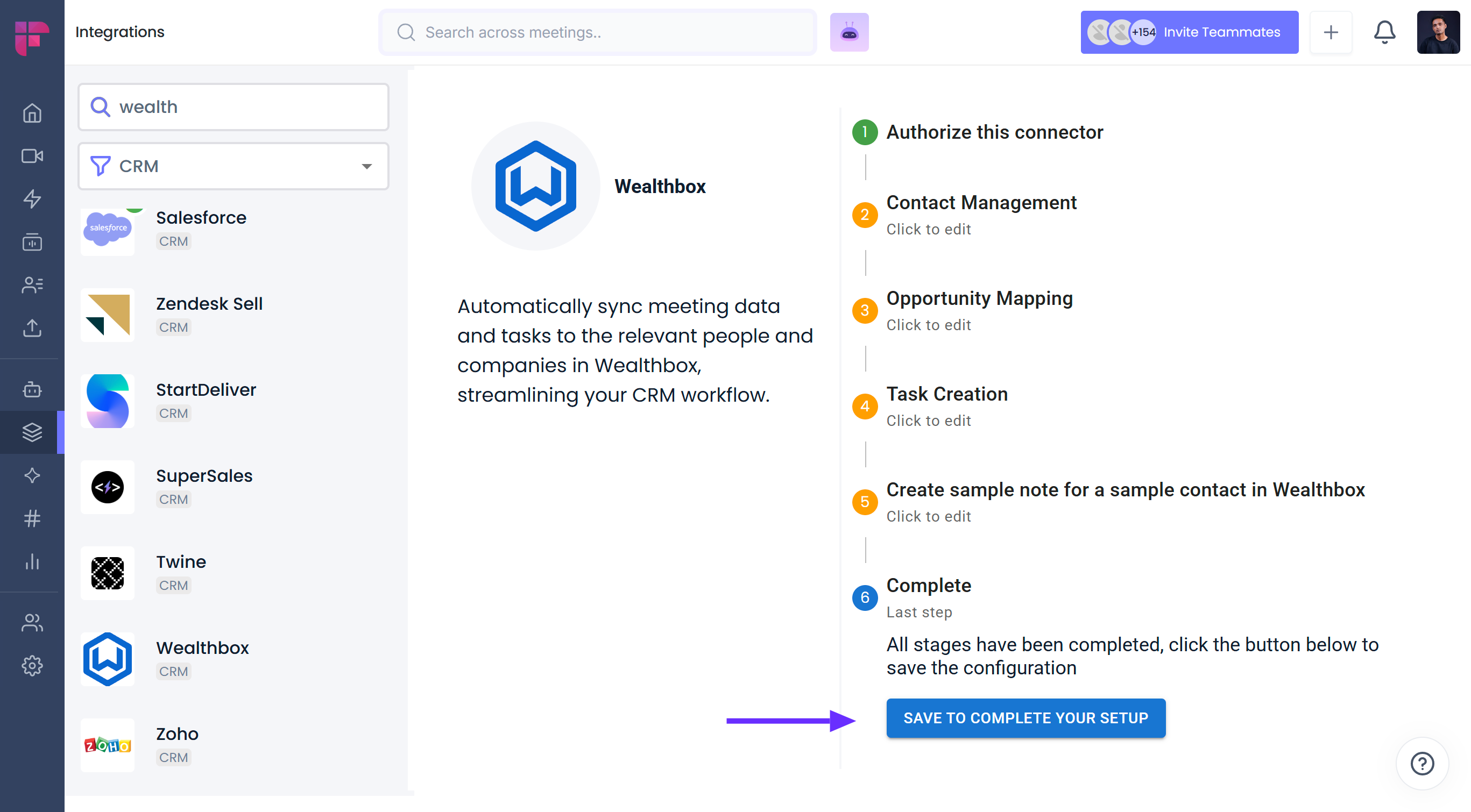Expand the Opportunity Mapping step
The image size is (1471, 812).
point(979,299)
